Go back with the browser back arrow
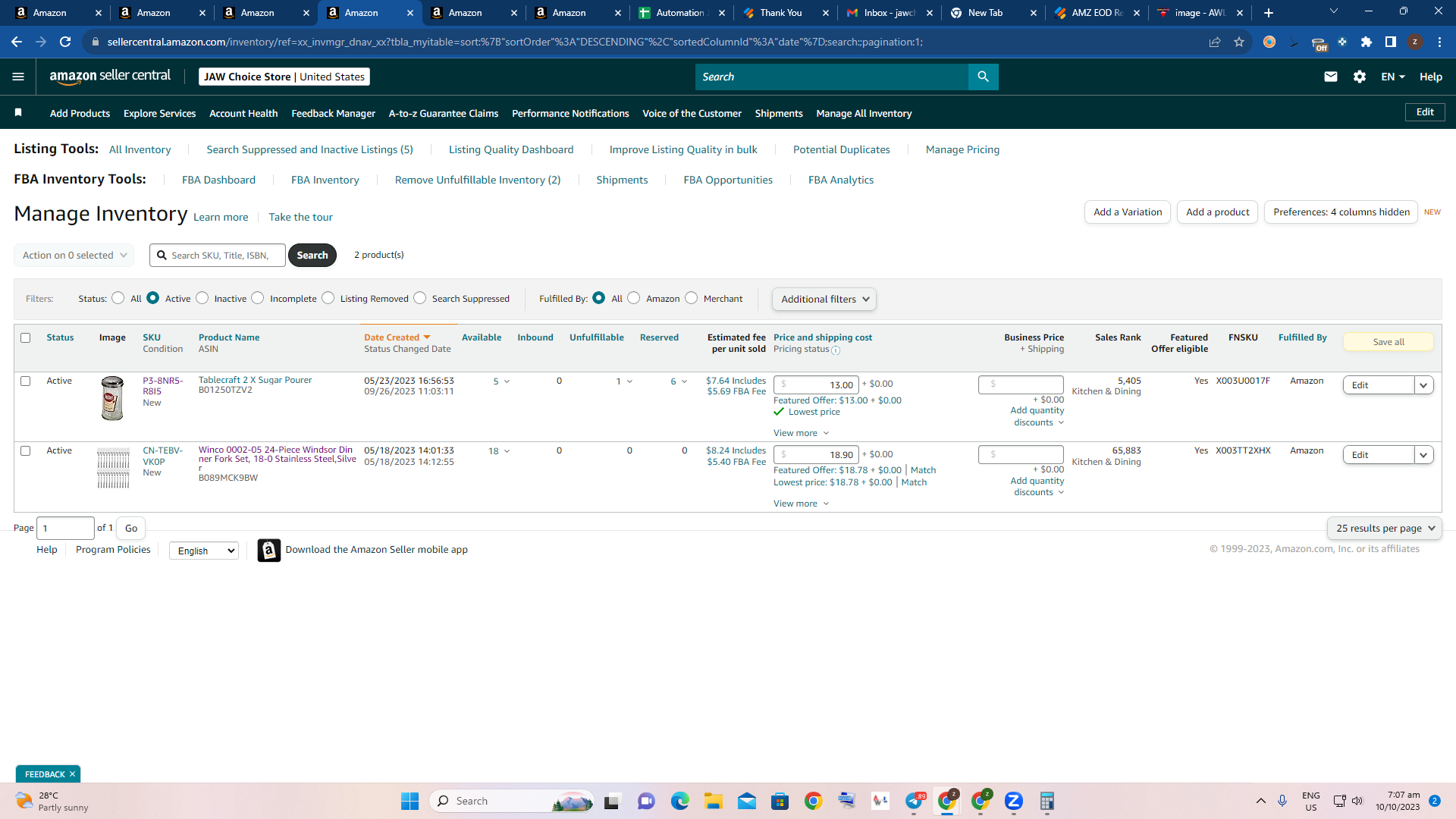This screenshot has width=1456, height=819. [17, 42]
